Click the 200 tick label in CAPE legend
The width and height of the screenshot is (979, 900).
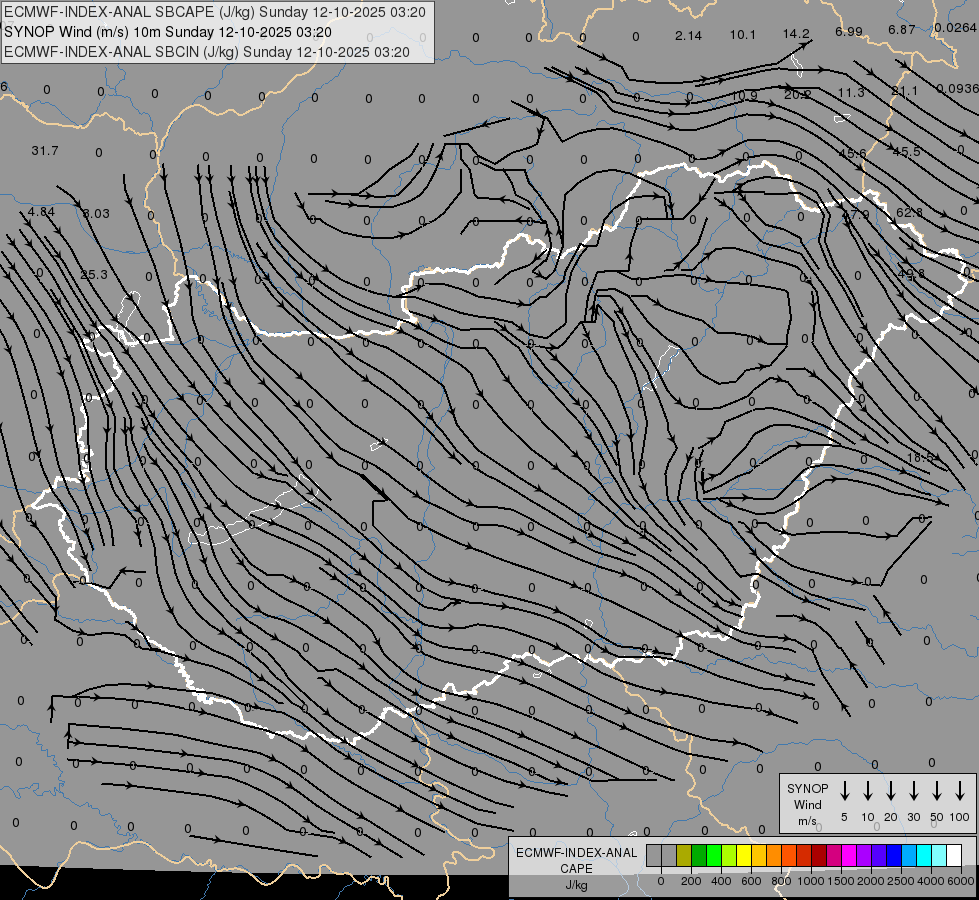[x=691, y=881]
